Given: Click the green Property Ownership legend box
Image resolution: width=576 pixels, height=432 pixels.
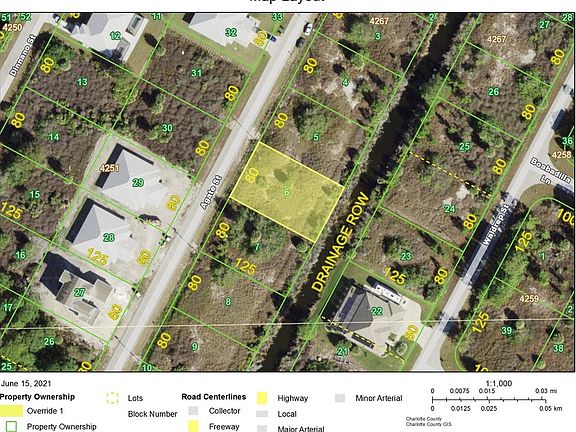Looking at the screenshot, I should (11, 426).
